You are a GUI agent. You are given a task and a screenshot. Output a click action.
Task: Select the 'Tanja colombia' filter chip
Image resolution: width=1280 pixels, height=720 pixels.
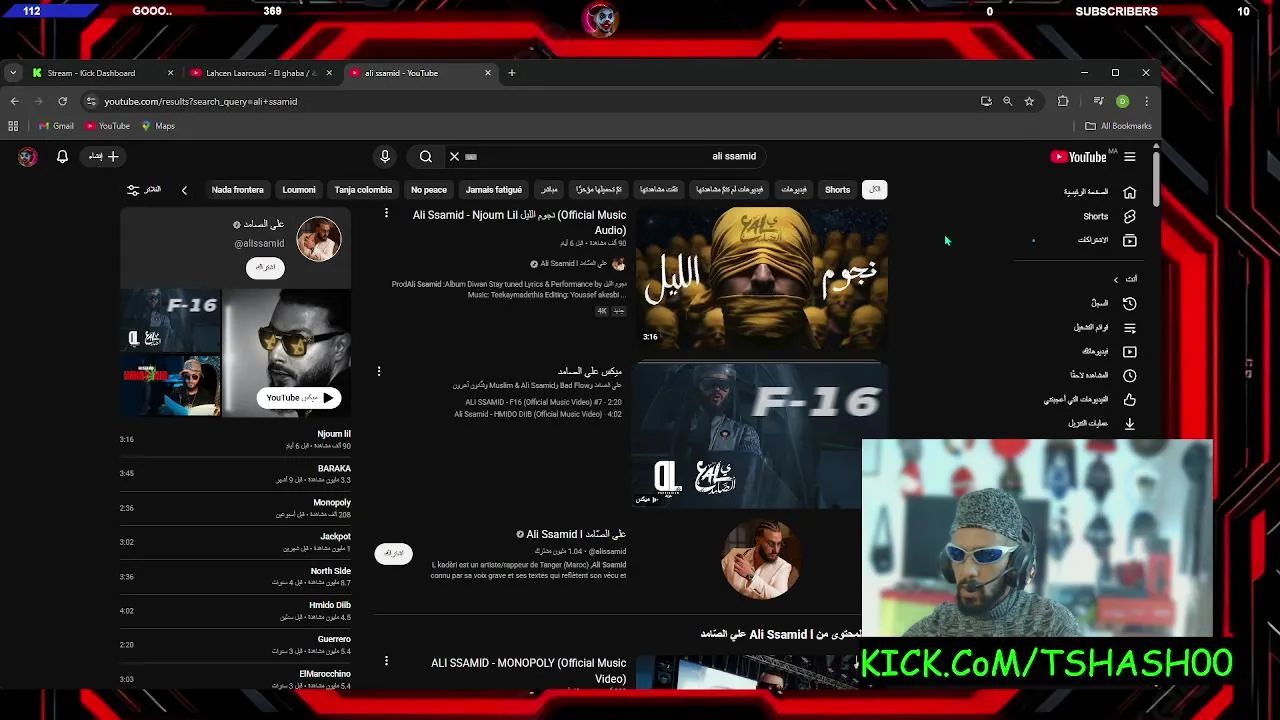[x=363, y=190]
